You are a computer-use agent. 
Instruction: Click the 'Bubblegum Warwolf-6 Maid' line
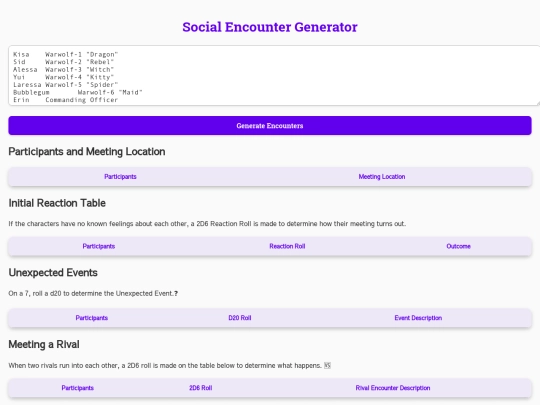(77, 92)
